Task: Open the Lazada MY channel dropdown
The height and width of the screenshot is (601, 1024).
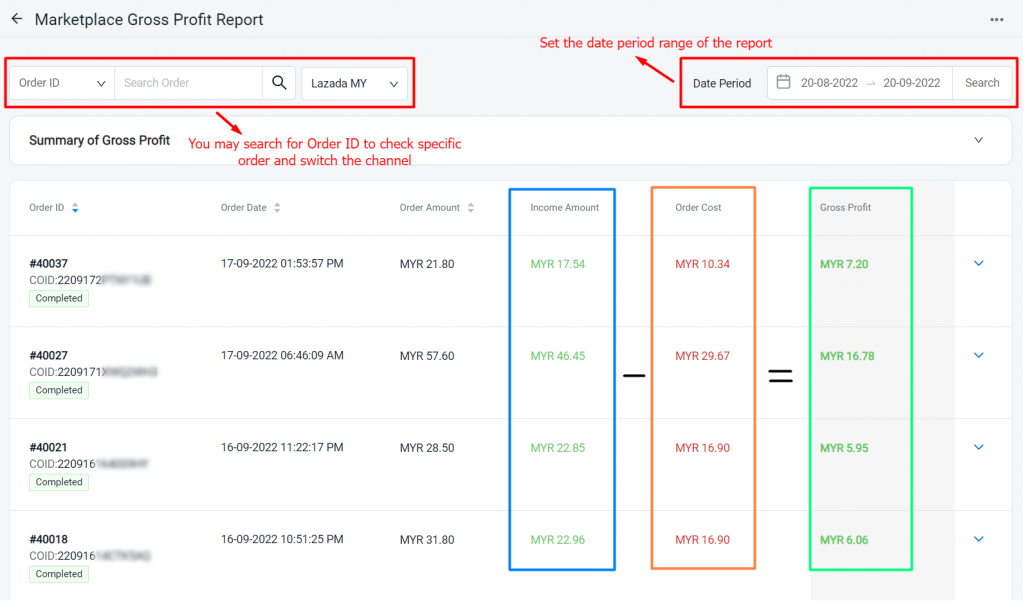Action: (x=354, y=84)
